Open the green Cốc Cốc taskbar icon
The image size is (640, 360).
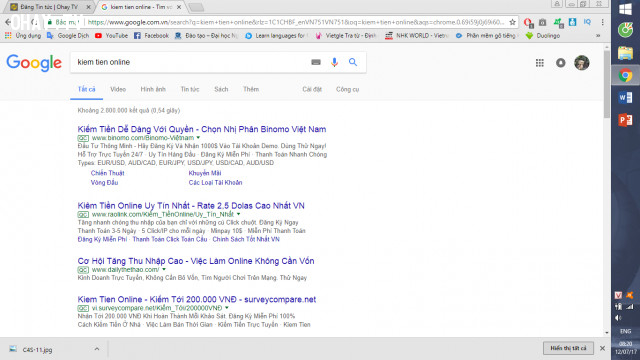625,30
